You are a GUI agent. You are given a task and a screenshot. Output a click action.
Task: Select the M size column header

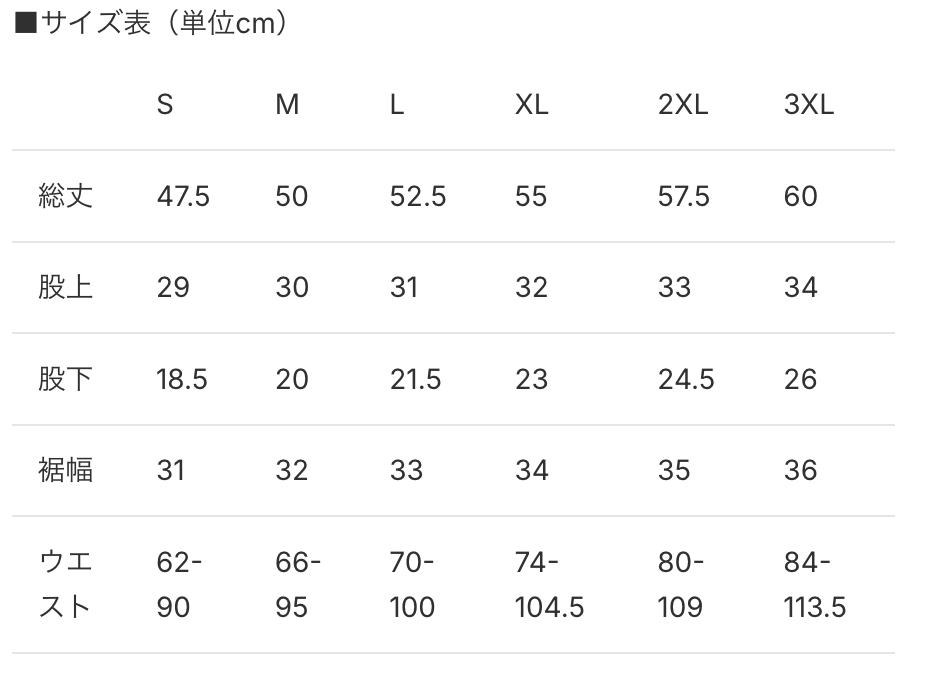coord(287,105)
